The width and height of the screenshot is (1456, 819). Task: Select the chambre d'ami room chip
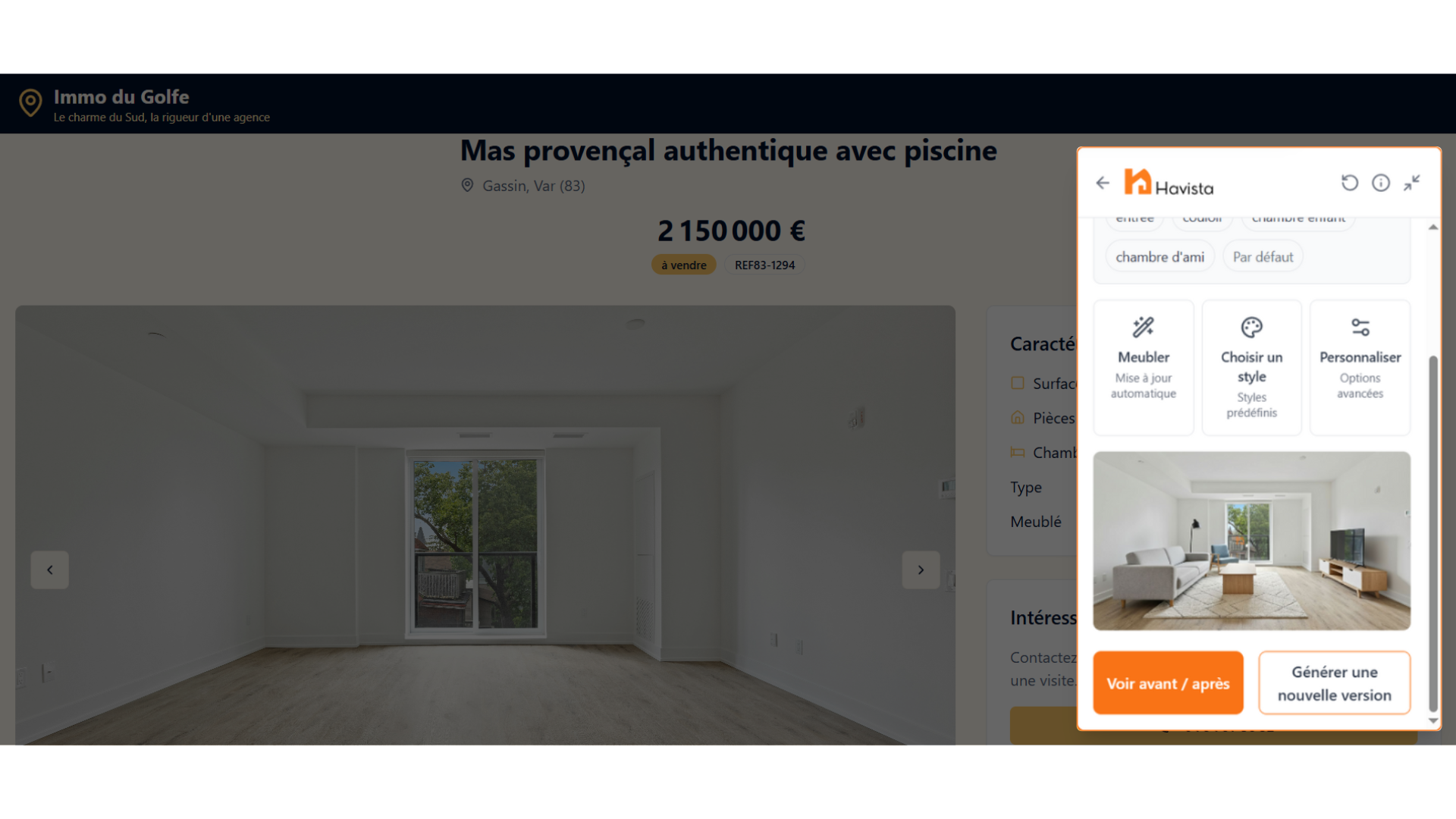point(1159,257)
